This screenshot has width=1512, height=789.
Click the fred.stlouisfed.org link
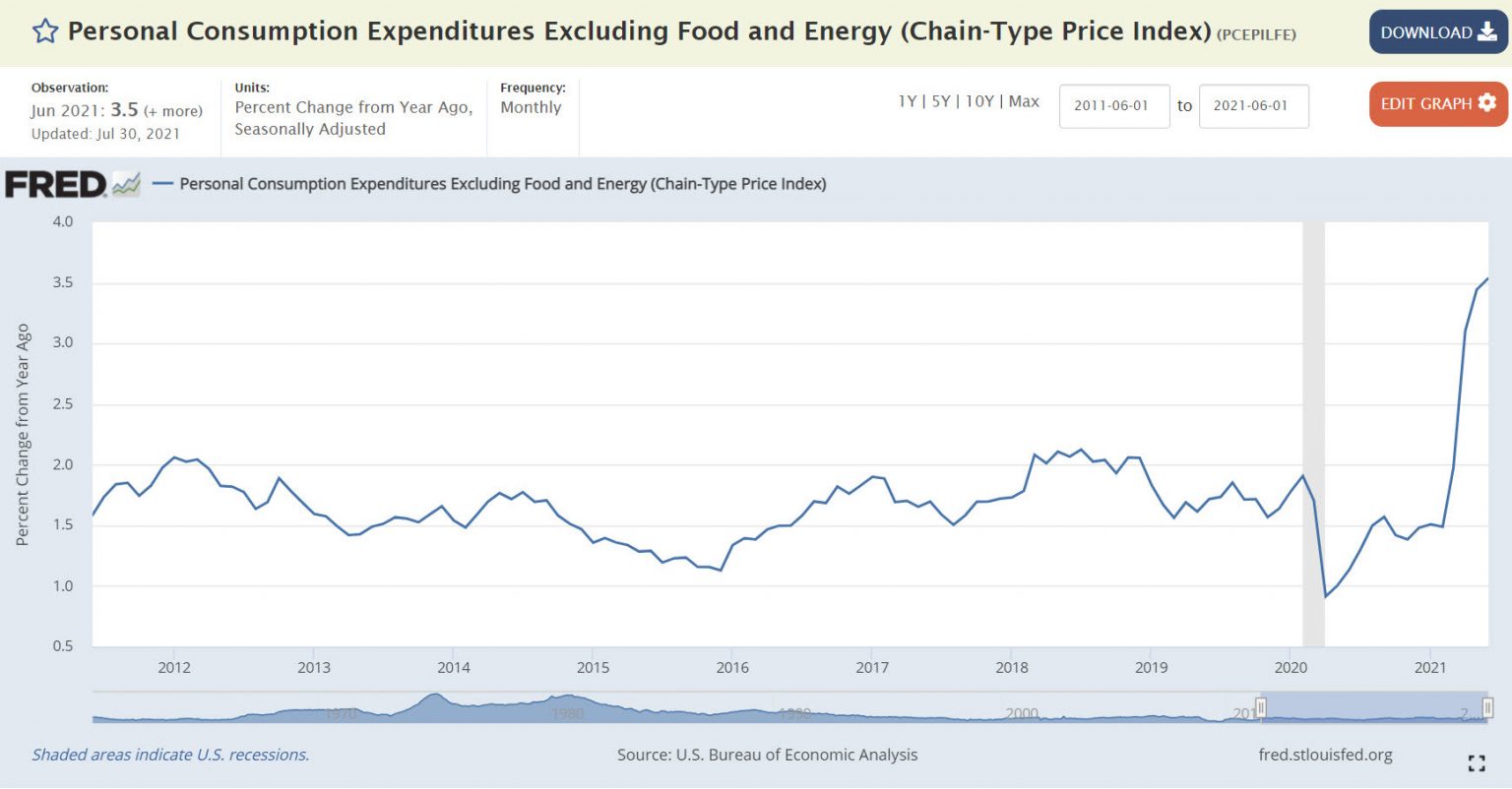[x=1325, y=755]
